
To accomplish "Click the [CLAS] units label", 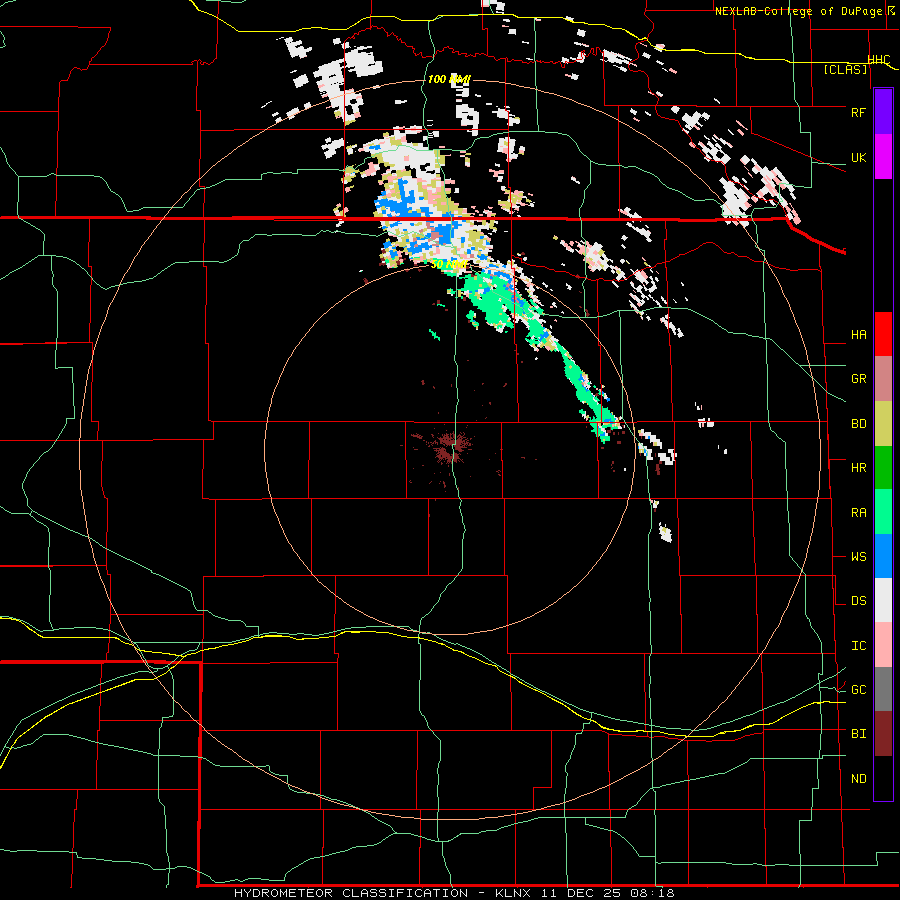I will coord(845,70).
